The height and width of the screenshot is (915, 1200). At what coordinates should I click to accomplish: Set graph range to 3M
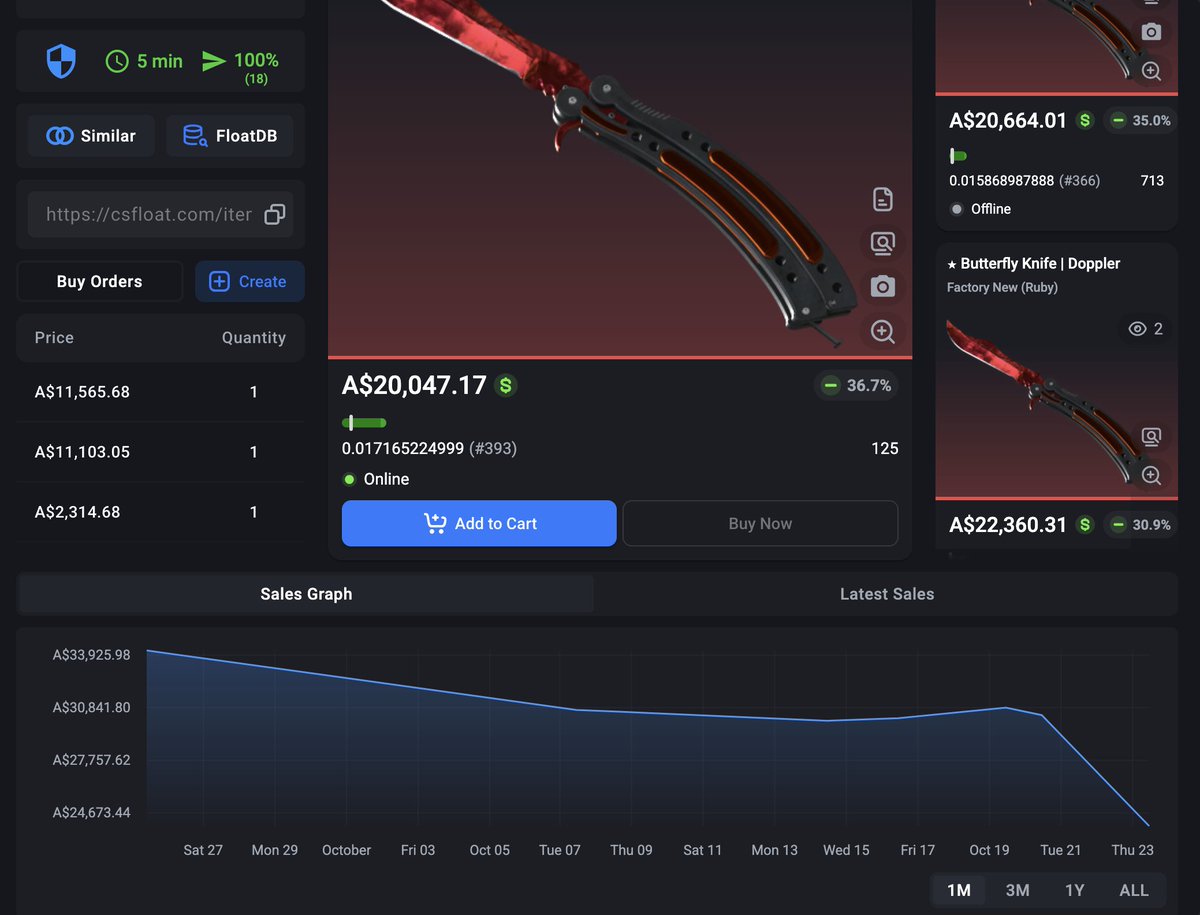(1017, 890)
